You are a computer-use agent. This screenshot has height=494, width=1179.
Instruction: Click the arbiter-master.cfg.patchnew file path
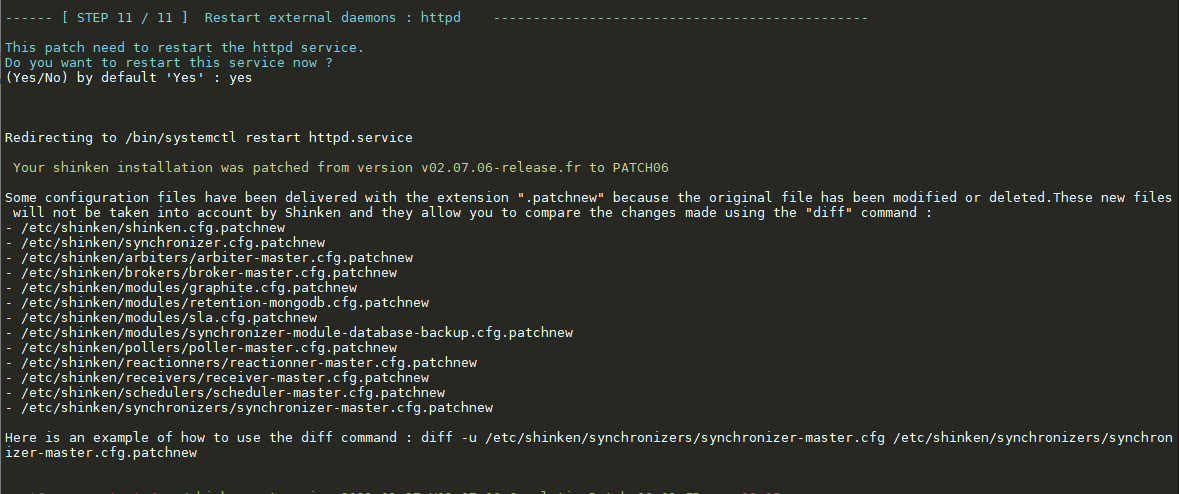(x=216, y=258)
